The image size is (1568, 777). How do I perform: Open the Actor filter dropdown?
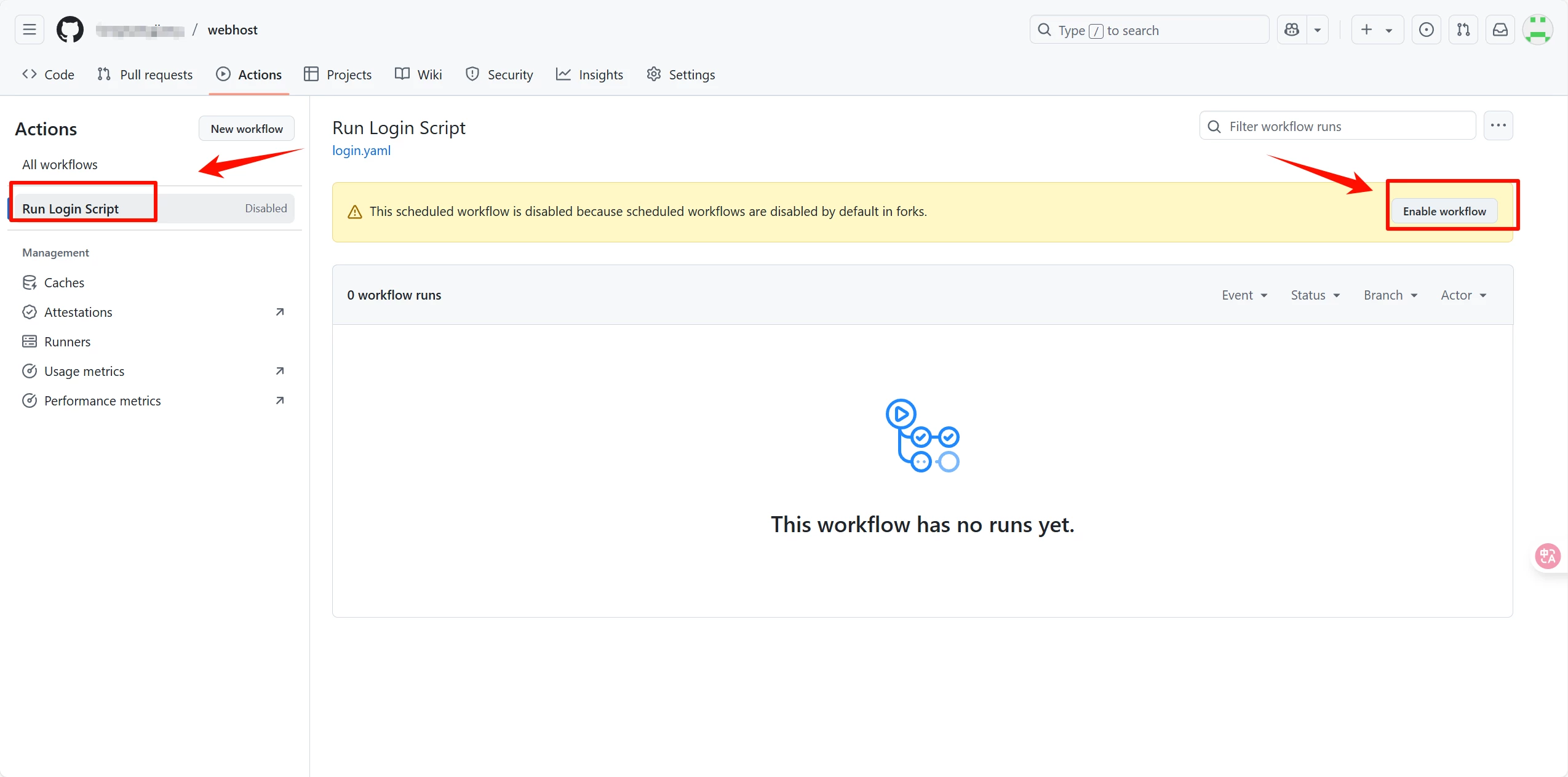pos(1463,295)
